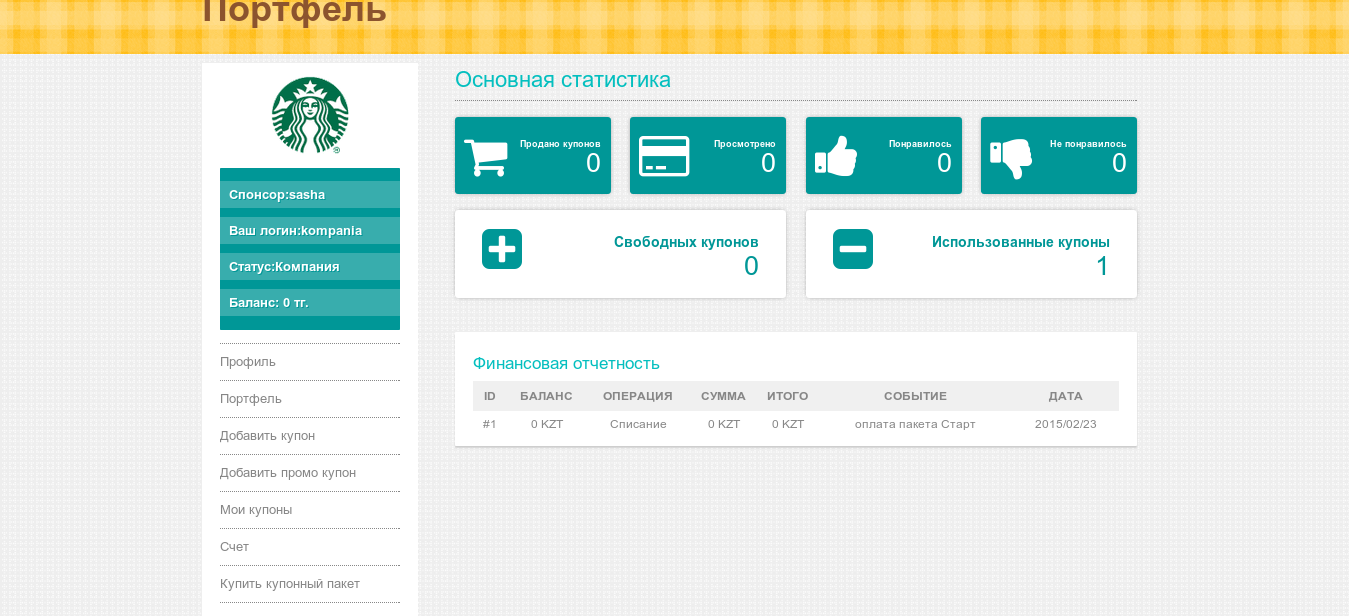
Task: Click the ID column header
Action: tap(490, 397)
